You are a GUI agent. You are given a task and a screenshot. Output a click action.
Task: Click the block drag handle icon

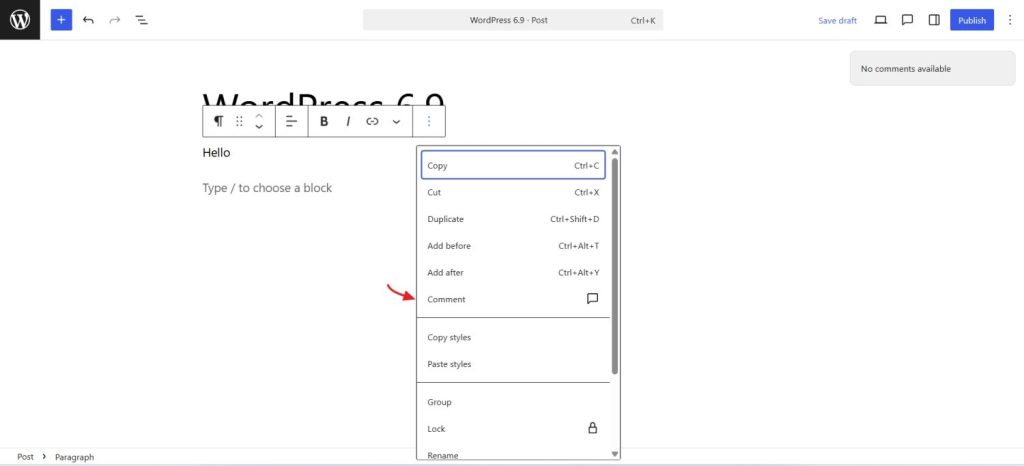click(239, 121)
